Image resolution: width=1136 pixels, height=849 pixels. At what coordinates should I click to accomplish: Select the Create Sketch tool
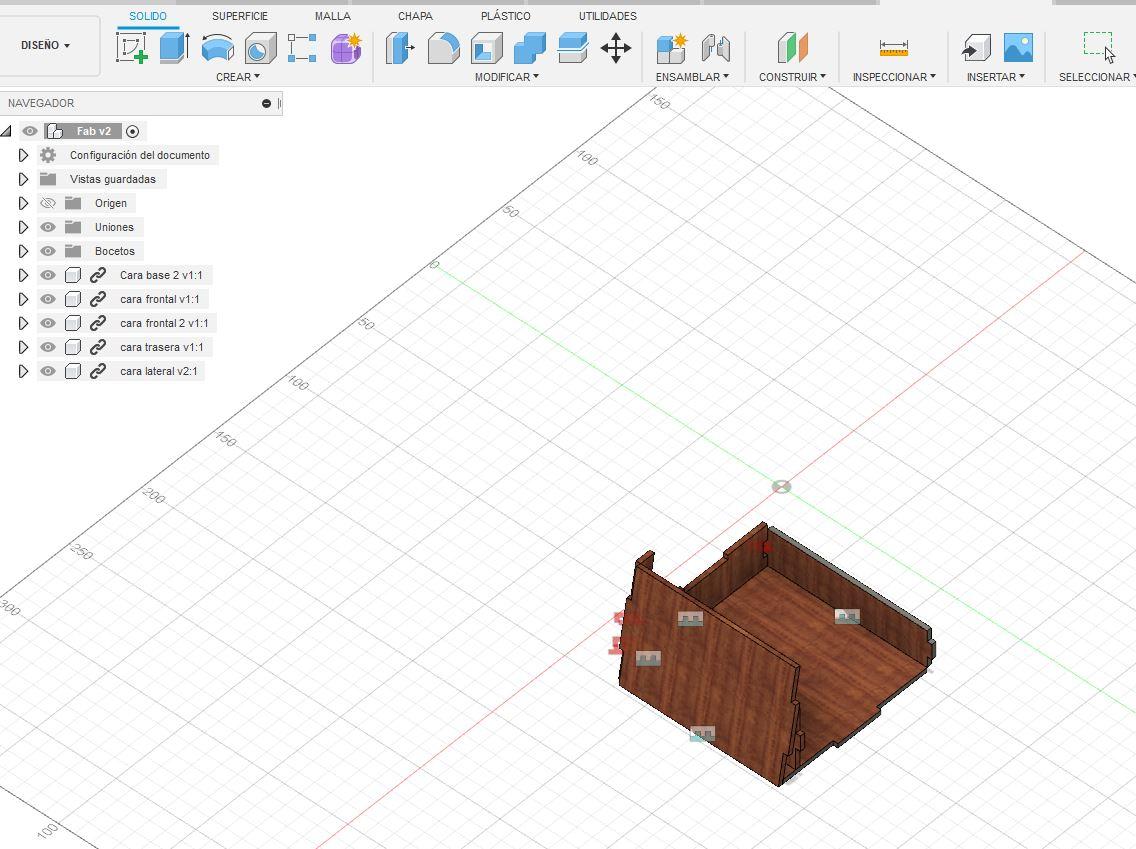[x=132, y=48]
